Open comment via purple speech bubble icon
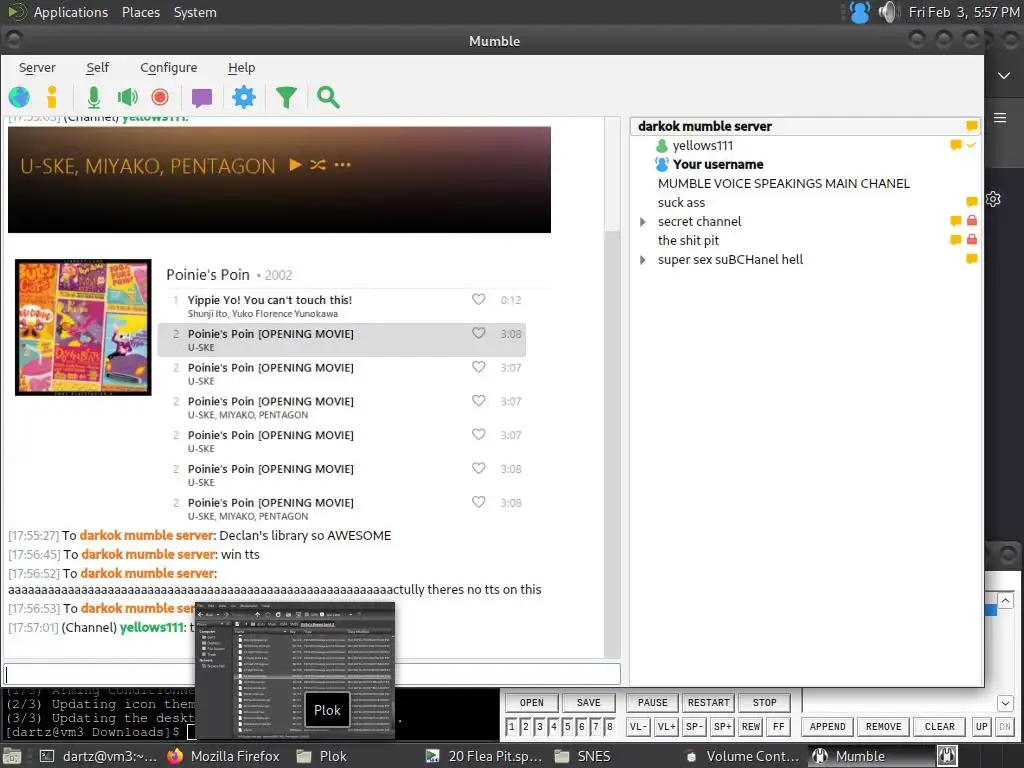Viewport: 1024px width, 768px height. coord(202,98)
